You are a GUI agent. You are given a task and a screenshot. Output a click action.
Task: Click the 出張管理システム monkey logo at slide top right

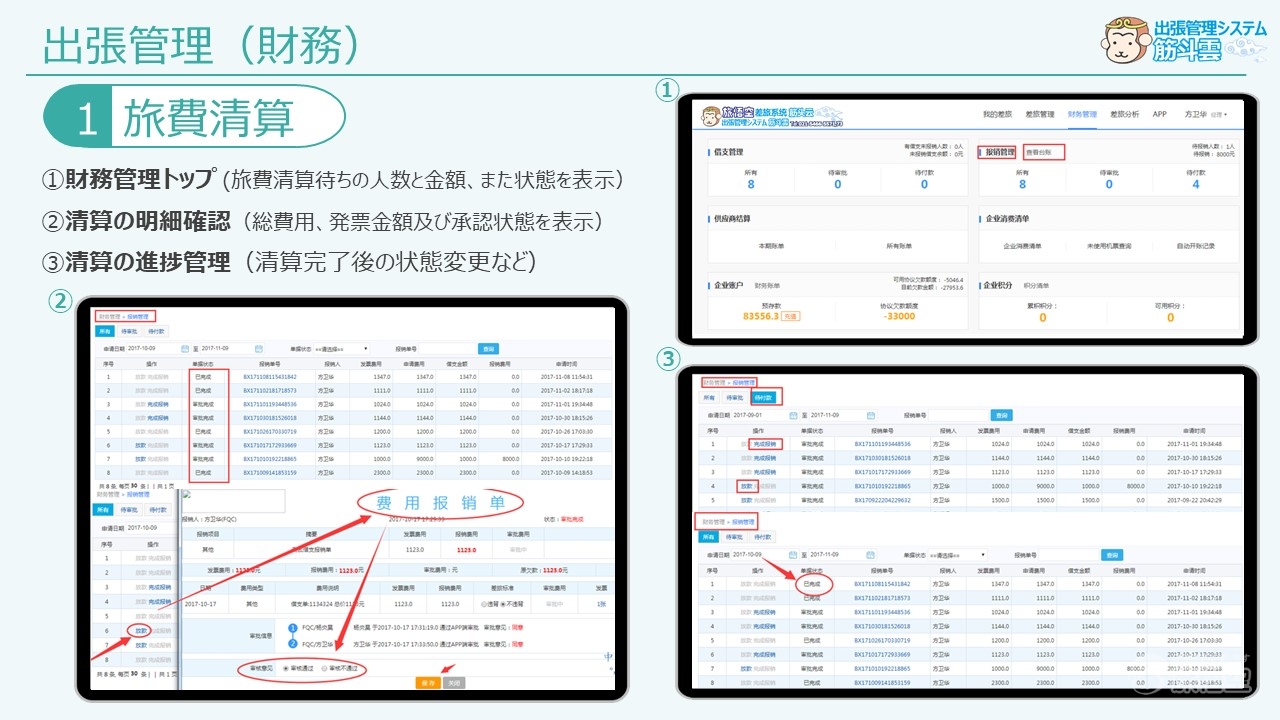(x=1124, y=40)
